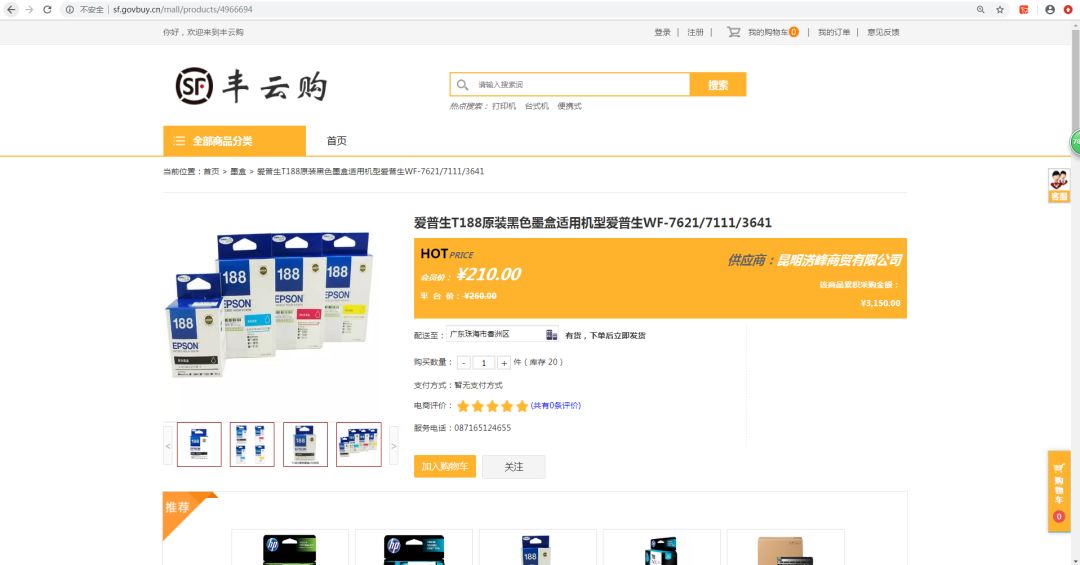Open the 配送至 address dropdown

point(502,334)
